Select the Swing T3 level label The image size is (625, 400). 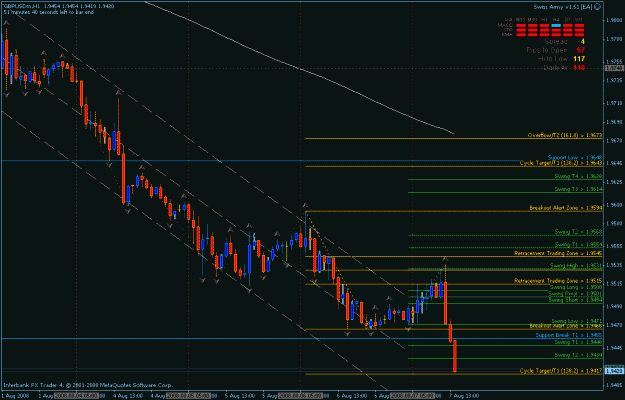[x=578, y=190]
